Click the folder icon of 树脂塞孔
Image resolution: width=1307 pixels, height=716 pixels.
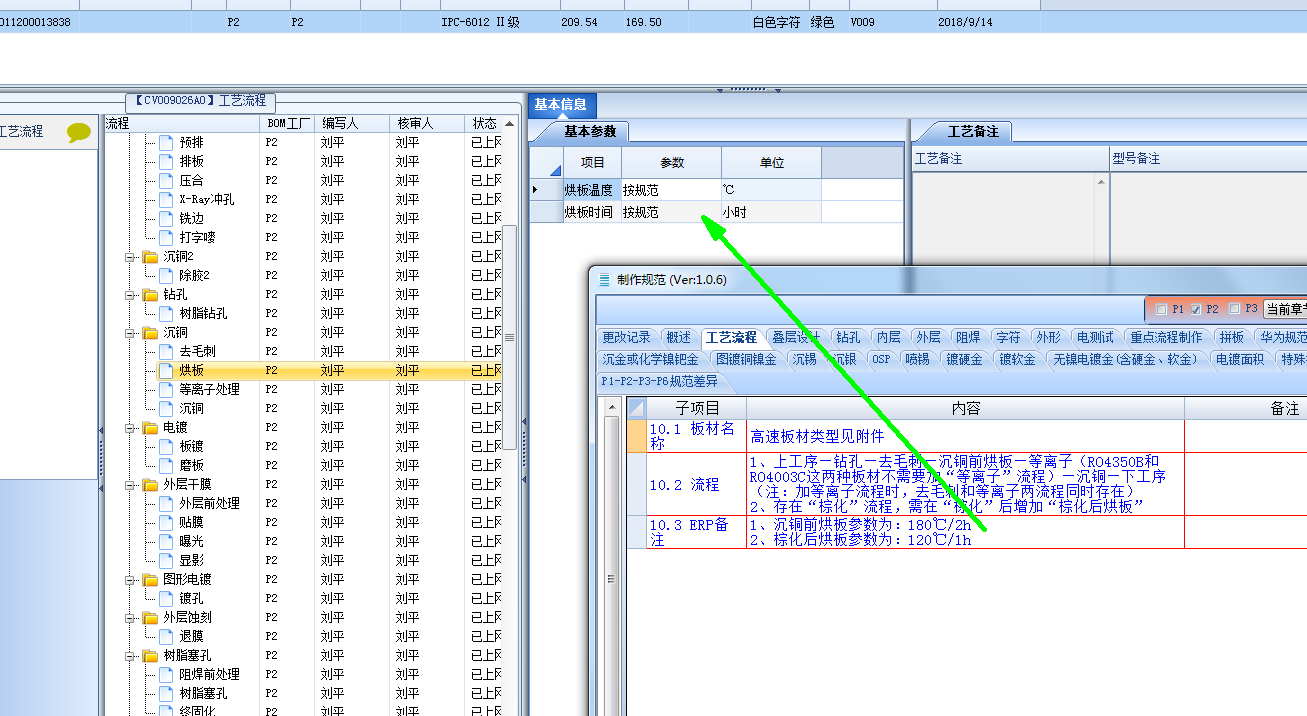[150, 656]
